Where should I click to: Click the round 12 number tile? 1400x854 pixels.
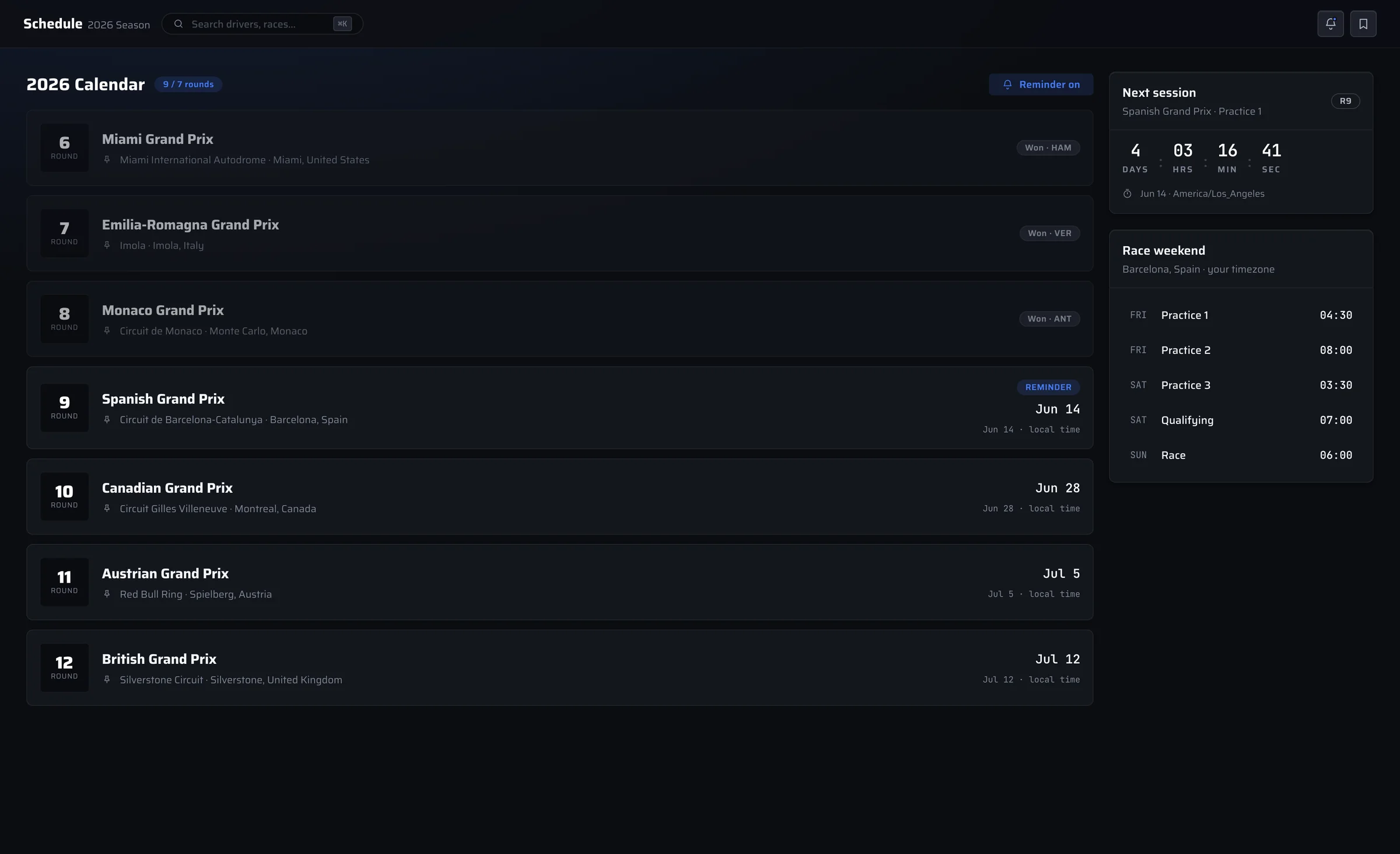pos(64,668)
